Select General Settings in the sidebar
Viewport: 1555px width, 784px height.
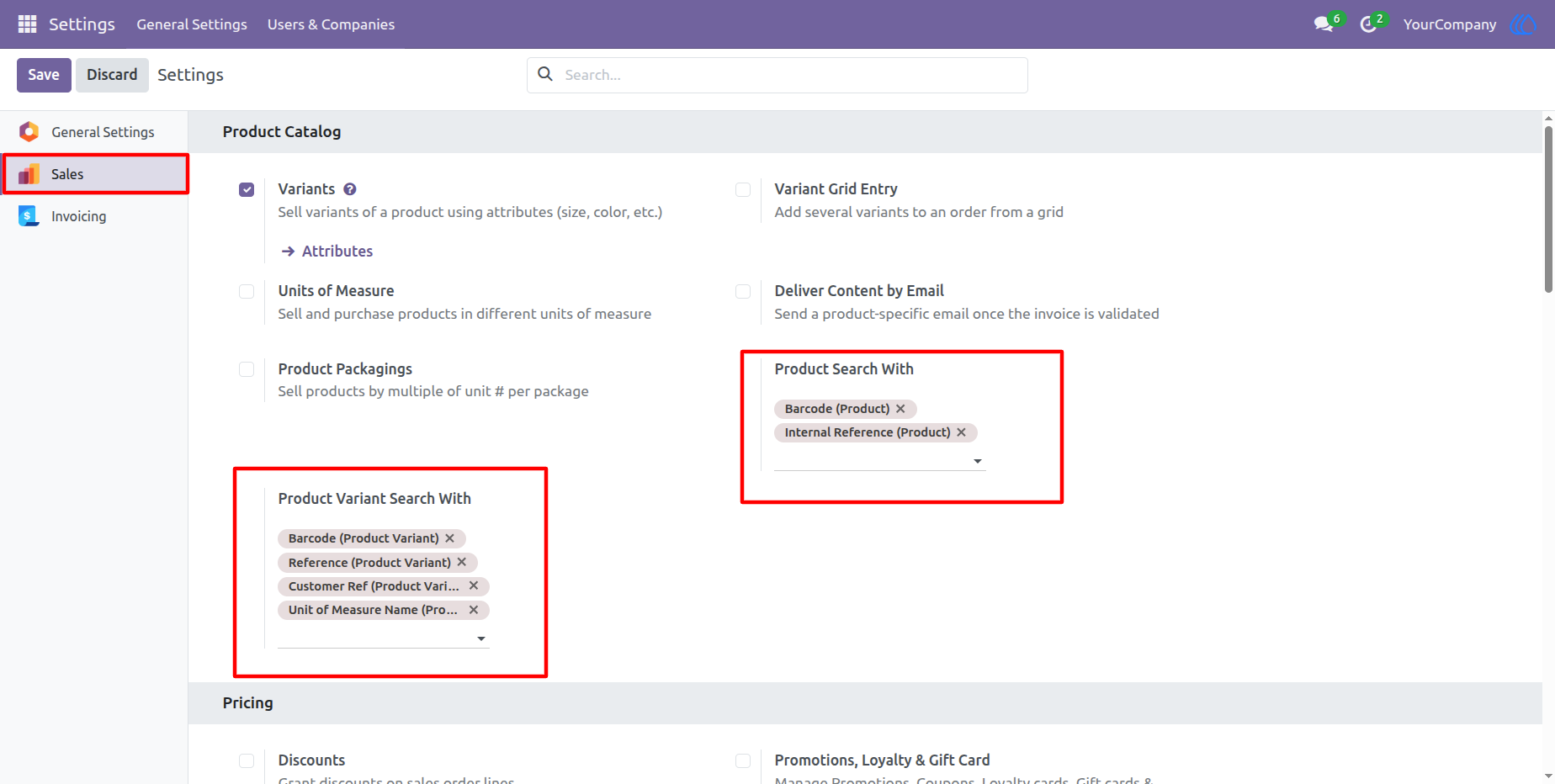point(94,132)
